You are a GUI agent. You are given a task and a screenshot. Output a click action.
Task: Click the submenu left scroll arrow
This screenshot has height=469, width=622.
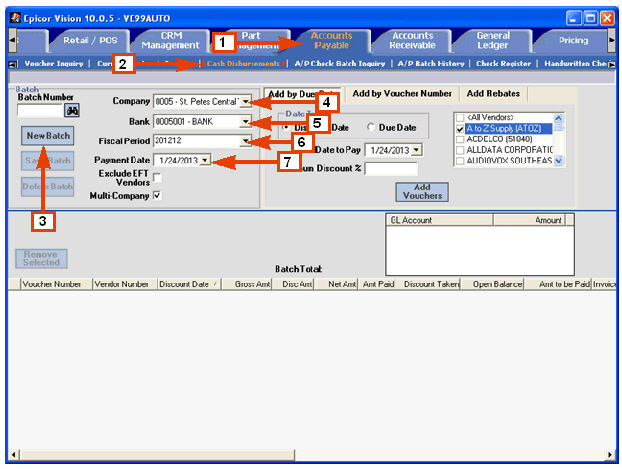tap(12, 63)
